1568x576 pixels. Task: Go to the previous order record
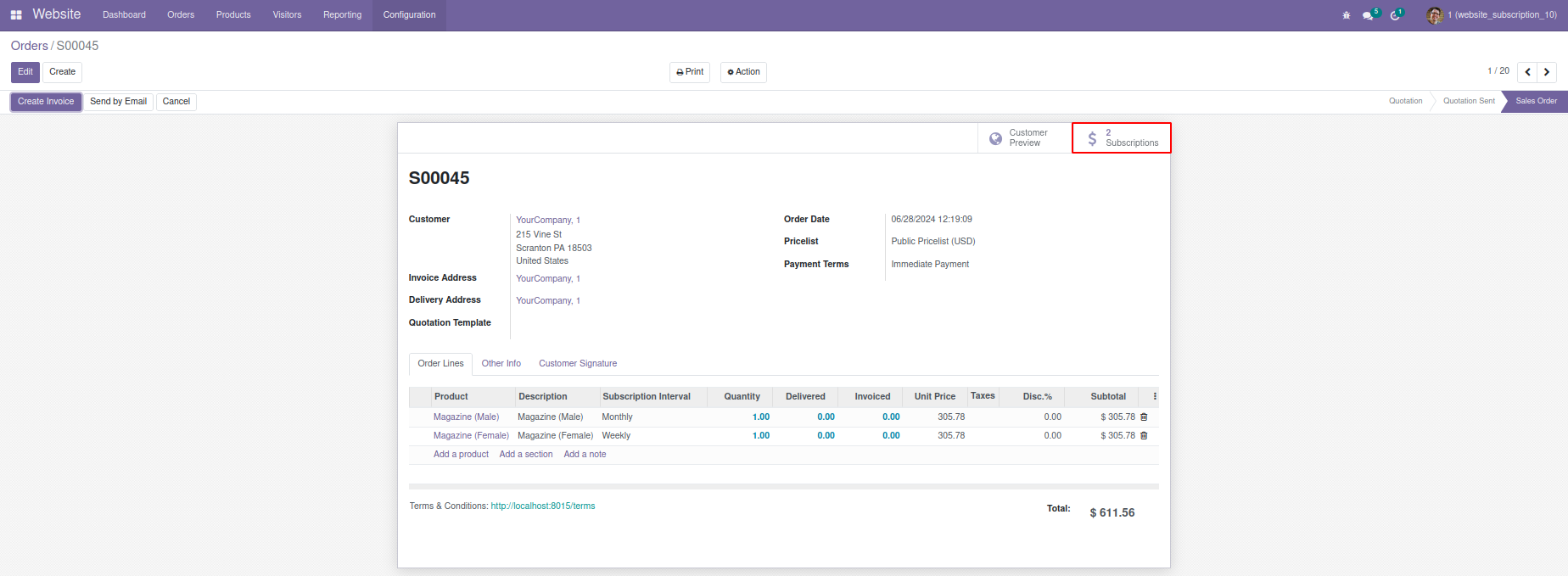(x=1527, y=72)
